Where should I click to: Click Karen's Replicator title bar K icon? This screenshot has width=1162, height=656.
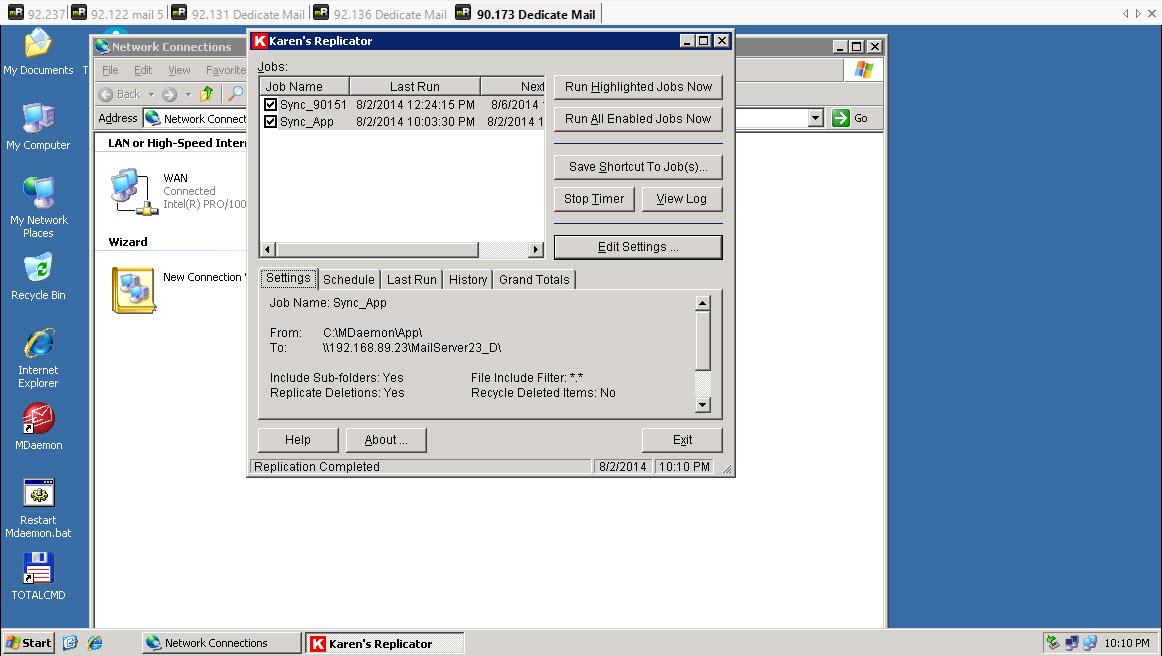pyautogui.click(x=259, y=41)
